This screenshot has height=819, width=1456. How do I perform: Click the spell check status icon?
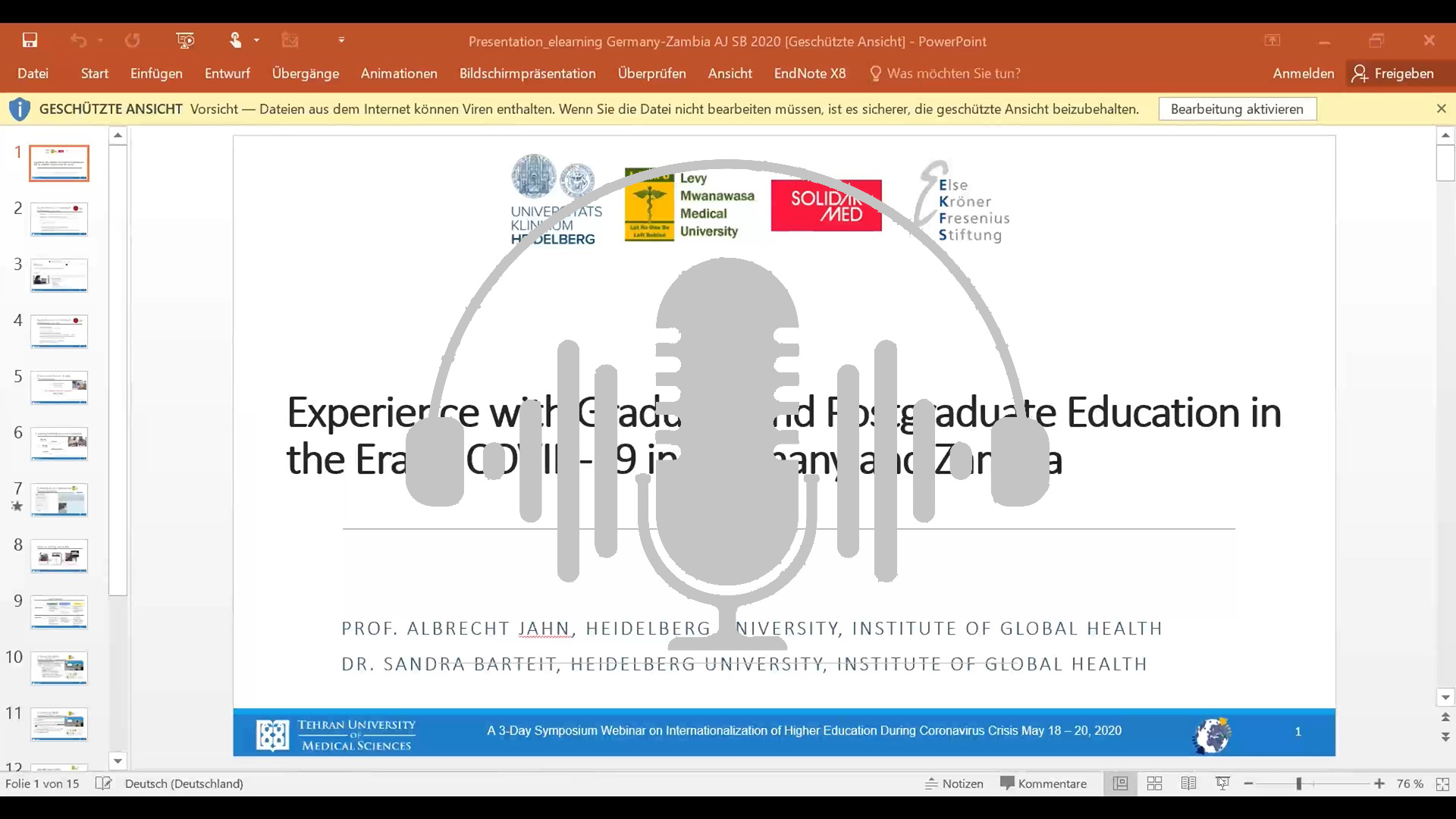click(x=103, y=783)
